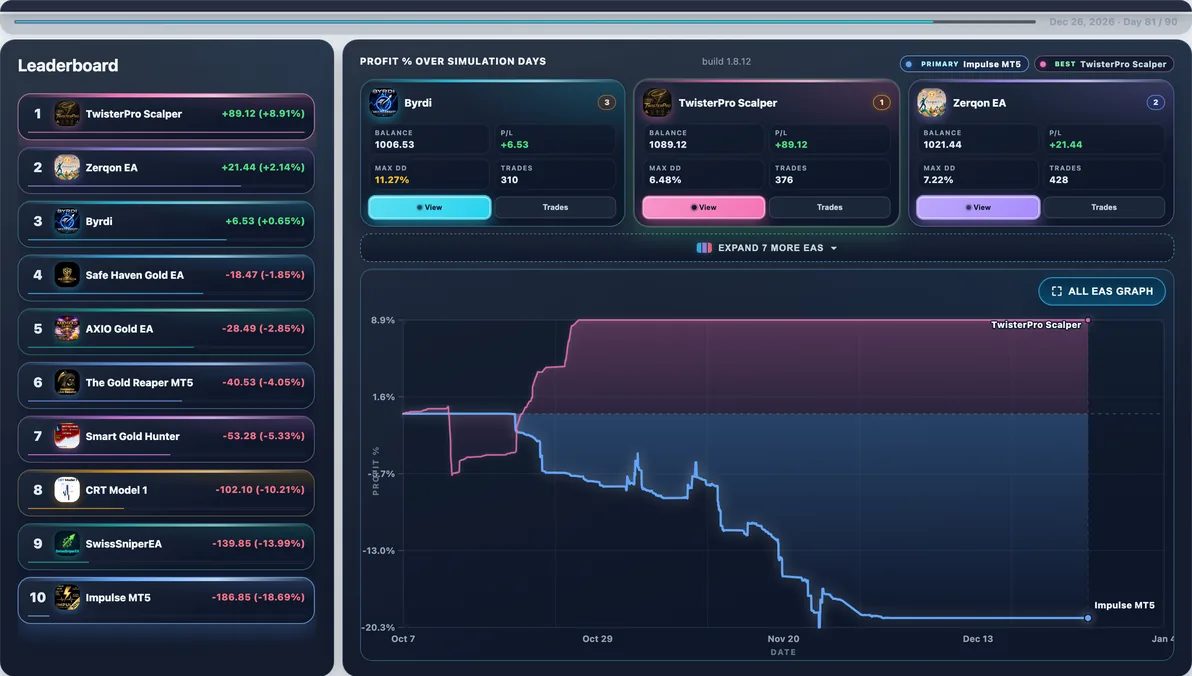Toggle View on the Byrdi card
Screen dimensions: 1192x676
[430, 208]
